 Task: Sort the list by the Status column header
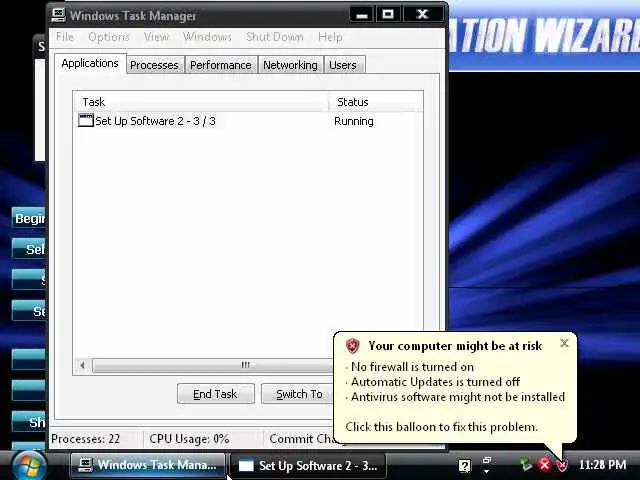point(376,102)
